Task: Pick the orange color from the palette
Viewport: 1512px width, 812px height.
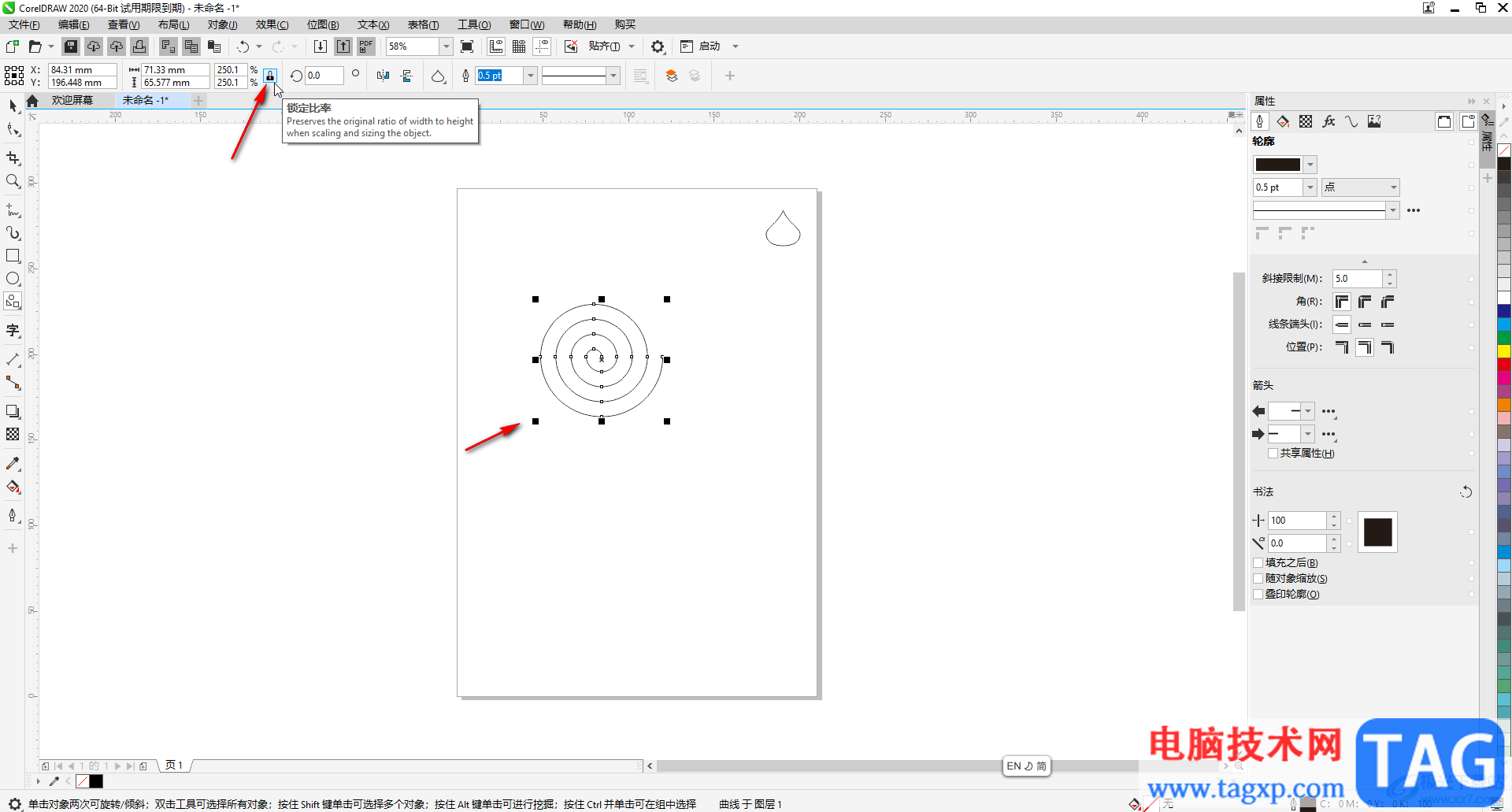Action: click(1504, 405)
